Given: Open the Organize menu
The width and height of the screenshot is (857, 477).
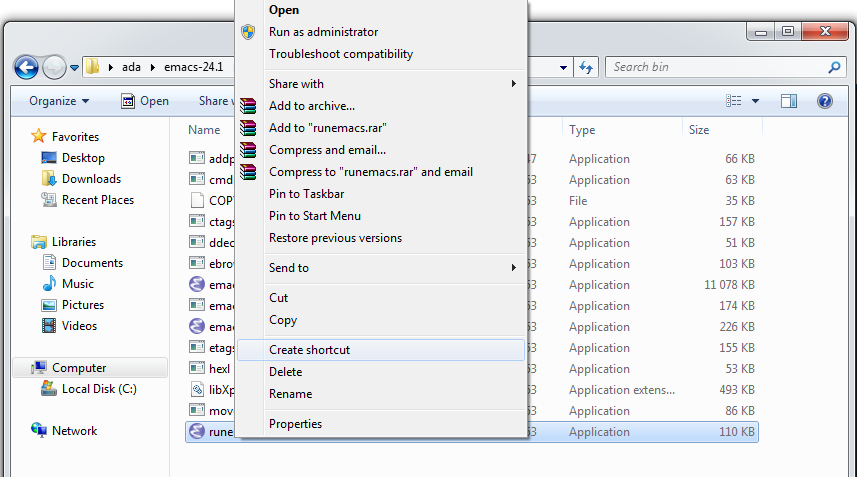Looking at the screenshot, I should click(x=59, y=101).
